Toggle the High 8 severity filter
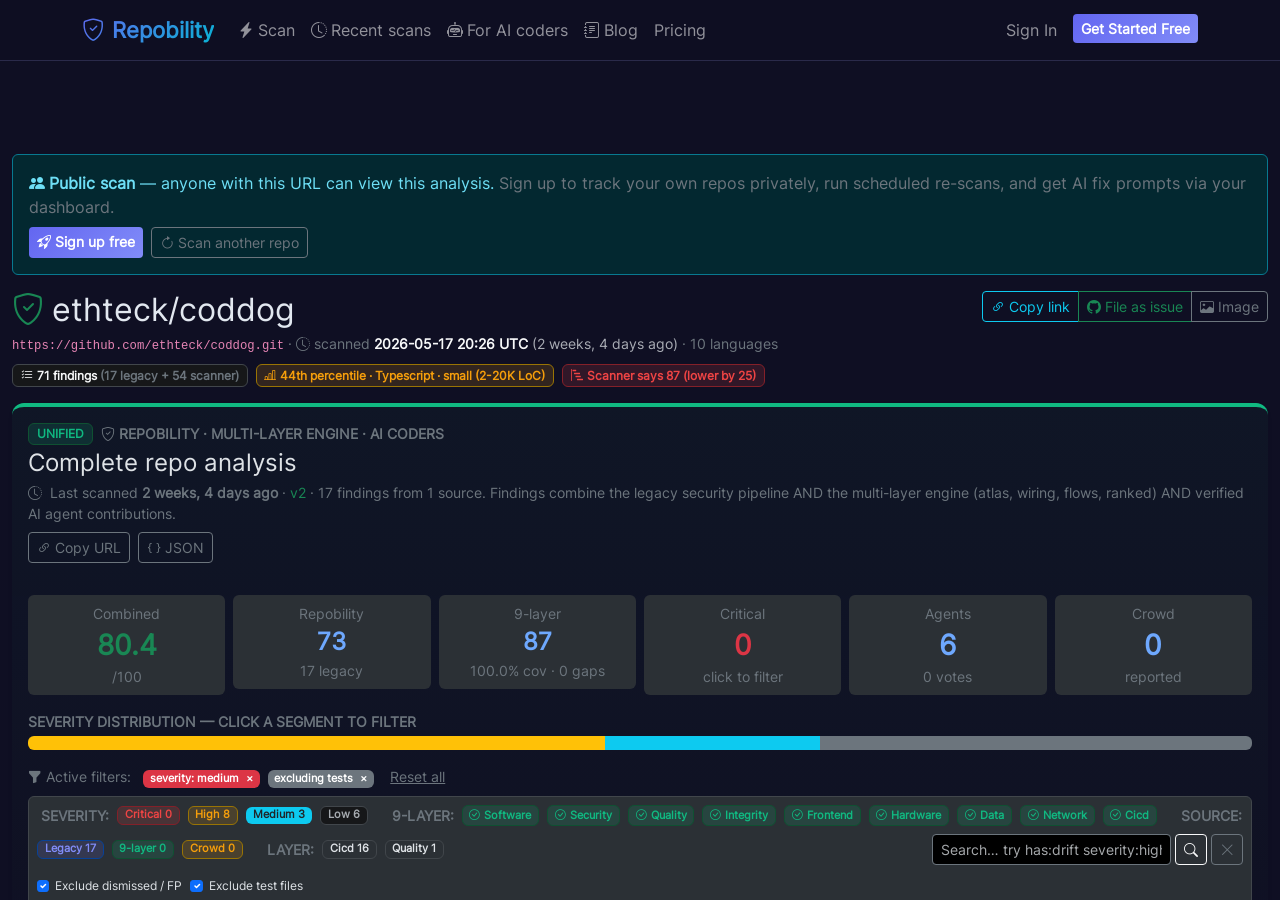Screen dimensions: 1280x900 click(x=213, y=815)
